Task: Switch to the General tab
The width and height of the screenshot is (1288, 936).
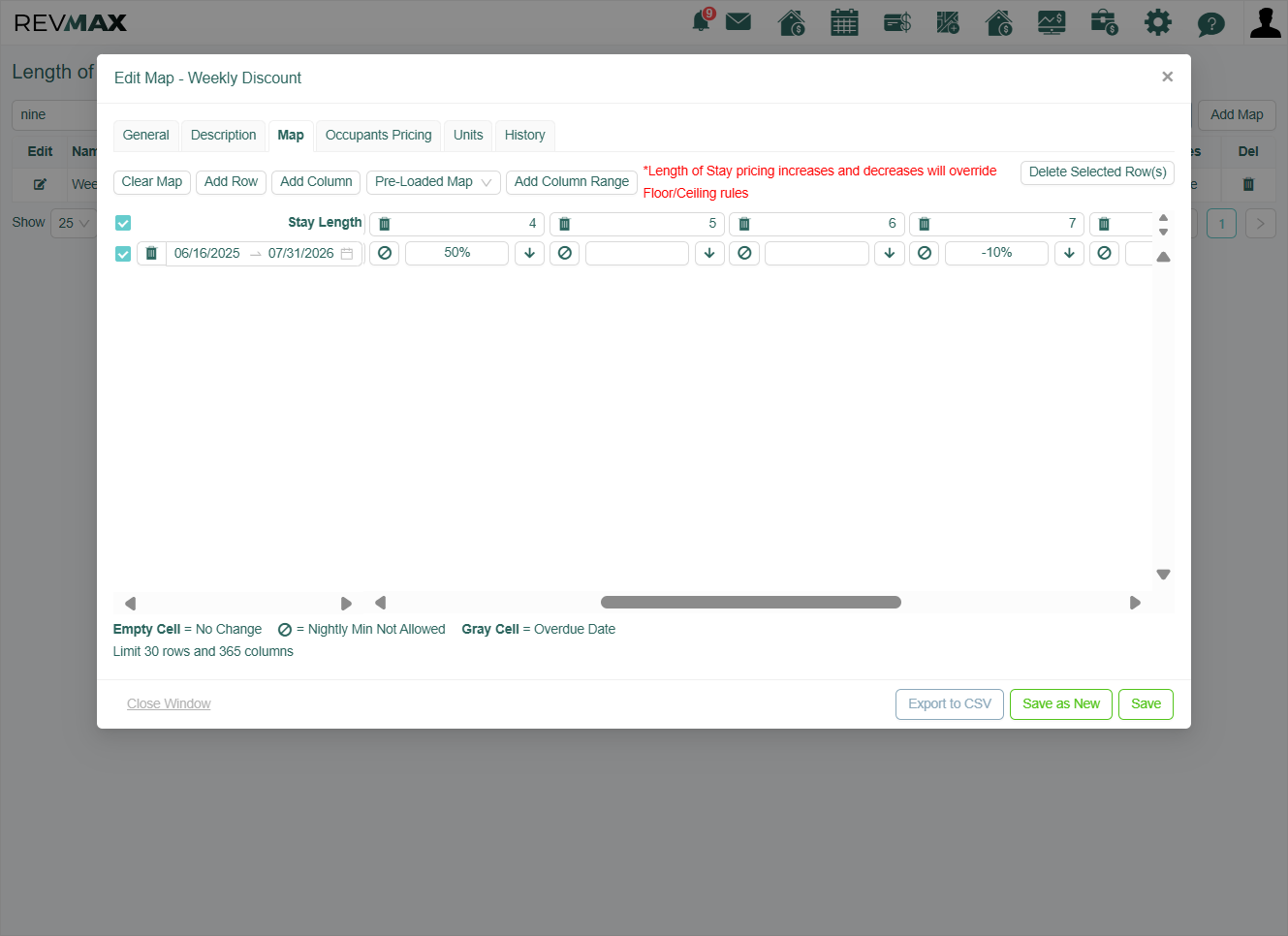Action: pos(145,136)
